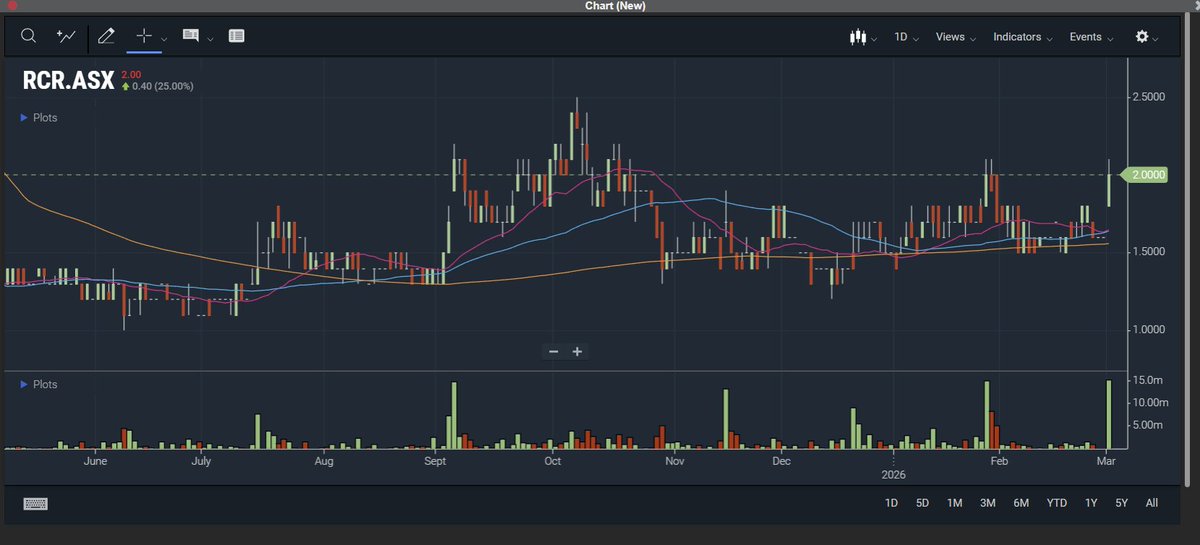Select the YTD time range
The image size is (1200, 545).
click(x=1056, y=503)
